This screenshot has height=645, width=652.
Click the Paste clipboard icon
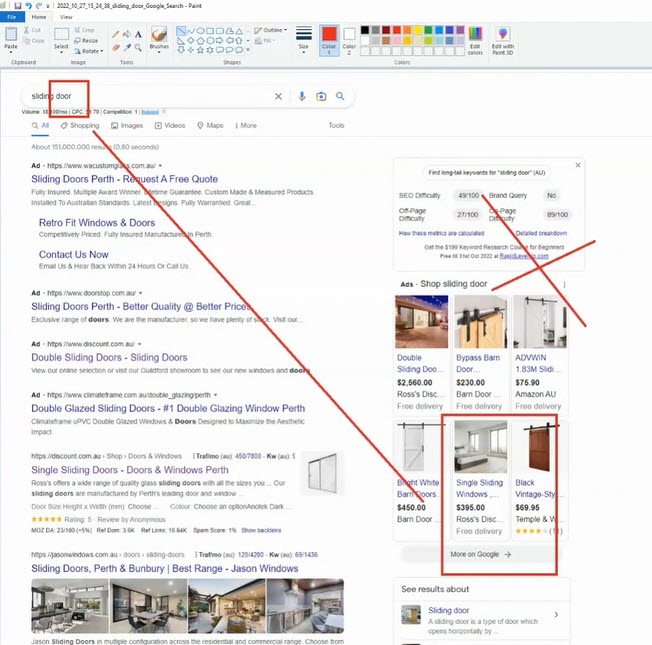pos(11,34)
